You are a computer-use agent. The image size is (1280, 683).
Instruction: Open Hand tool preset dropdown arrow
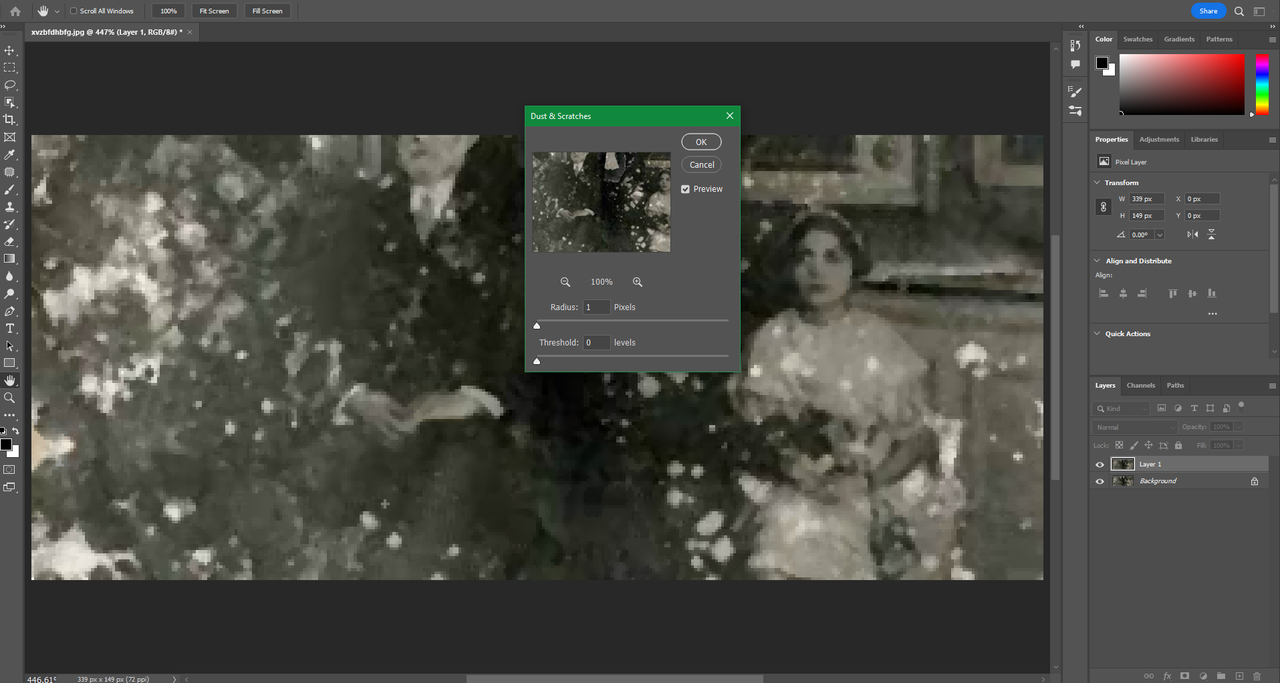tap(57, 11)
